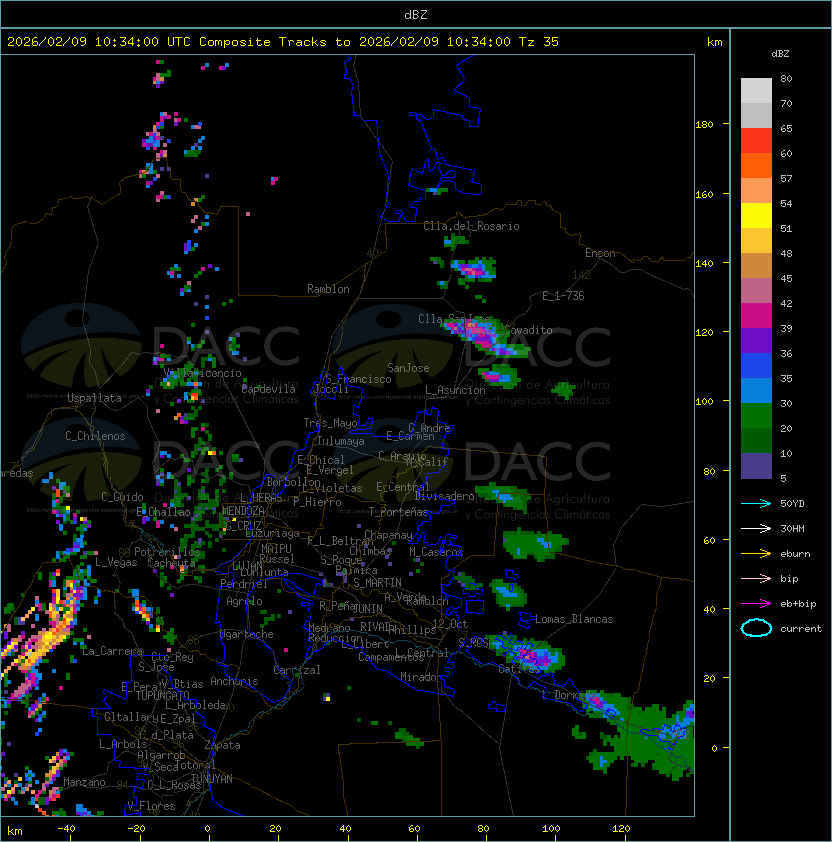This screenshot has height=842, width=832.
Task: Click the 'Uspallata' map label
Action: 94,398
